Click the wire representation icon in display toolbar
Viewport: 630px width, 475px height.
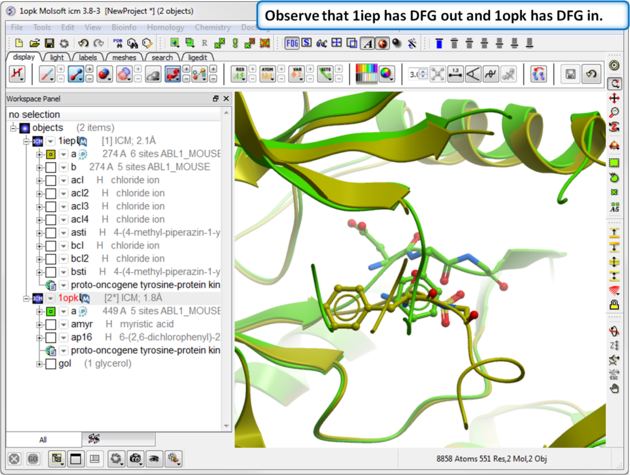[48, 75]
